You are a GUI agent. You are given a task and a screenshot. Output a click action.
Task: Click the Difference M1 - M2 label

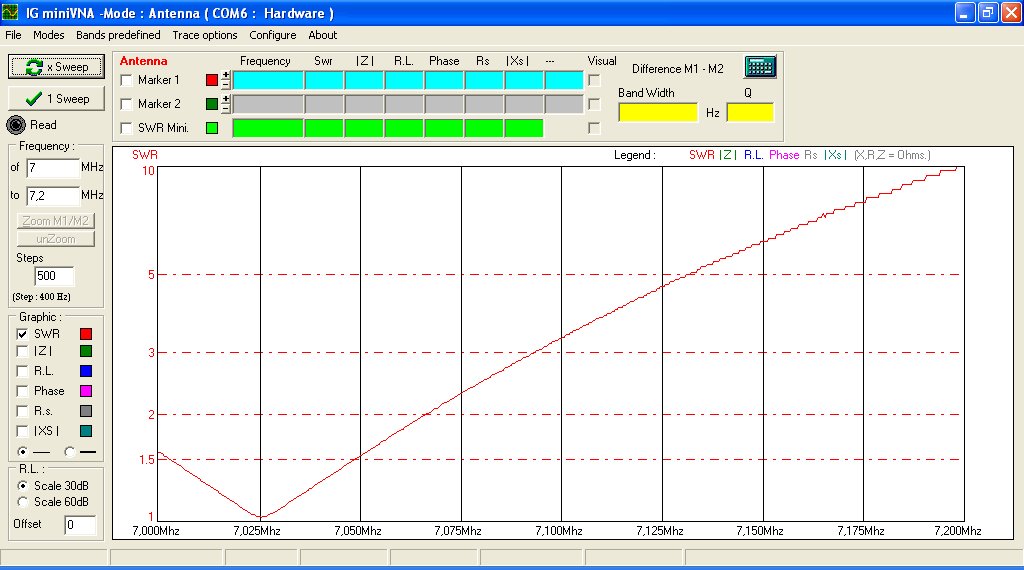coord(677,69)
